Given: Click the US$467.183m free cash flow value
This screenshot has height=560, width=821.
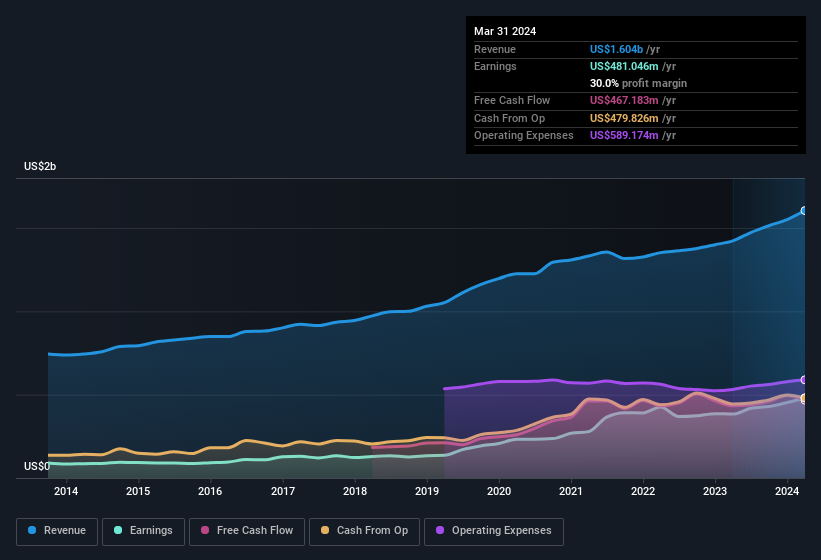Looking at the screenshot, I should click(x=624, y=100).
